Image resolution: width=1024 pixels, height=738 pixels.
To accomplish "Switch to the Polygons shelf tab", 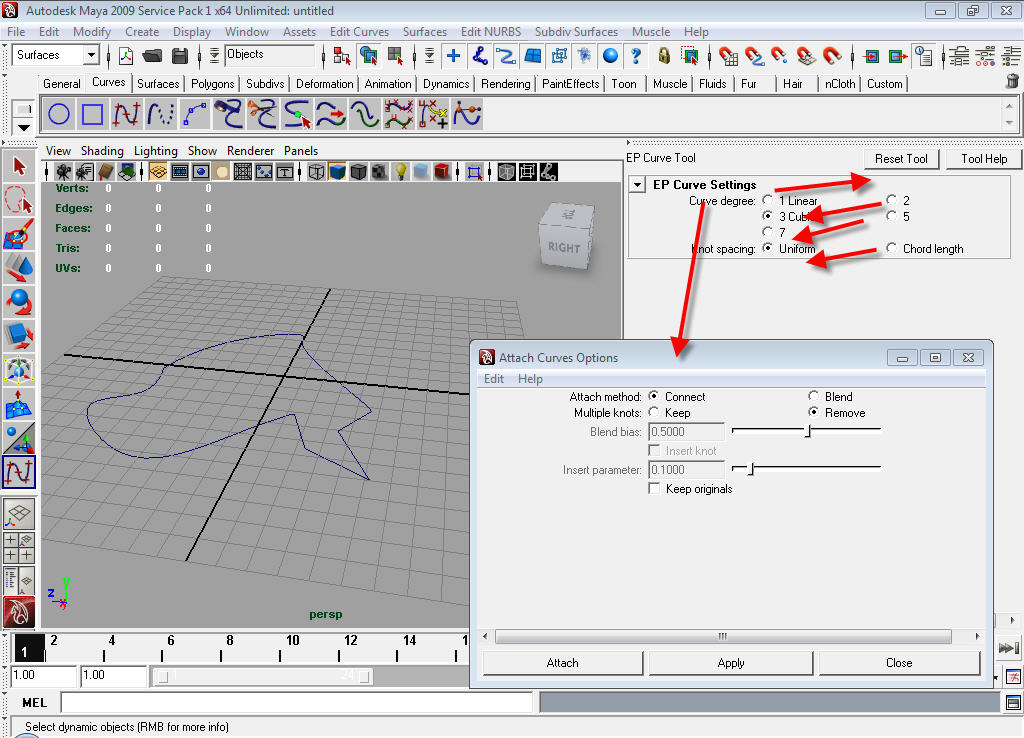I will [212, 84].
